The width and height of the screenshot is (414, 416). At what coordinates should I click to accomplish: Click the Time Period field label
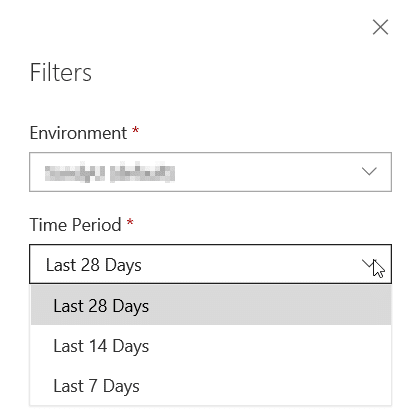click(x=75, y=224)
